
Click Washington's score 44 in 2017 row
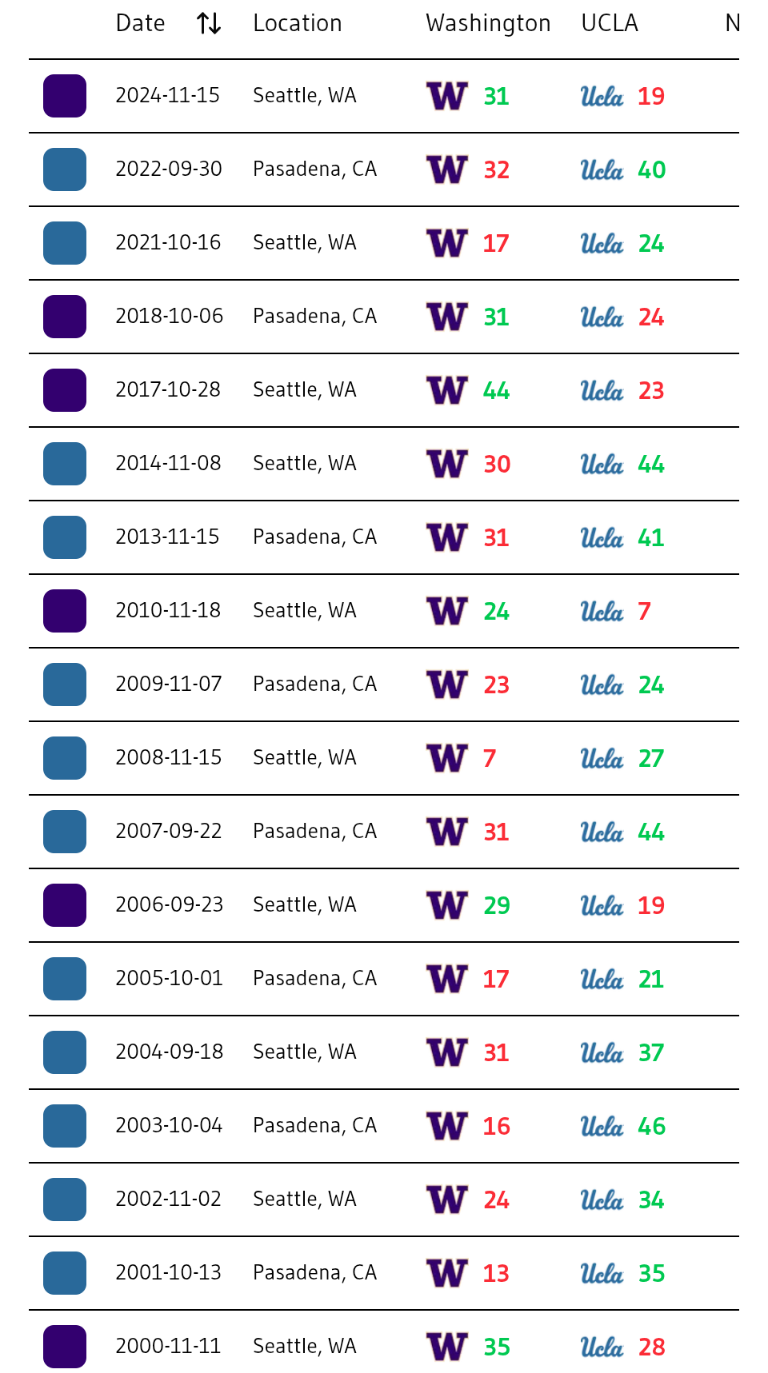(x=496, y=391)
